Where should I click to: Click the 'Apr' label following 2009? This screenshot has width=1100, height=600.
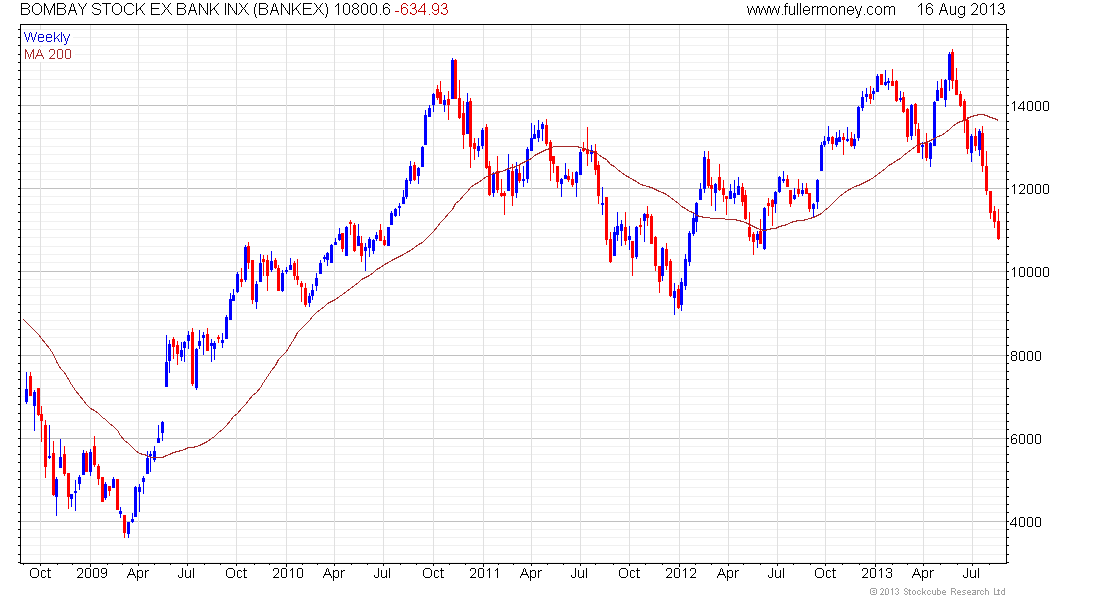[138, 573]
